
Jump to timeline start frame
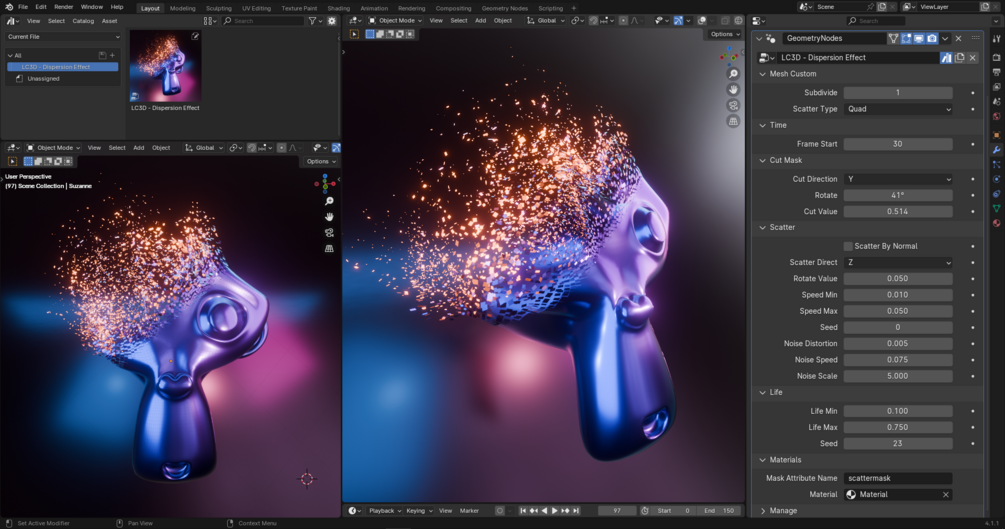coord(523,510)
